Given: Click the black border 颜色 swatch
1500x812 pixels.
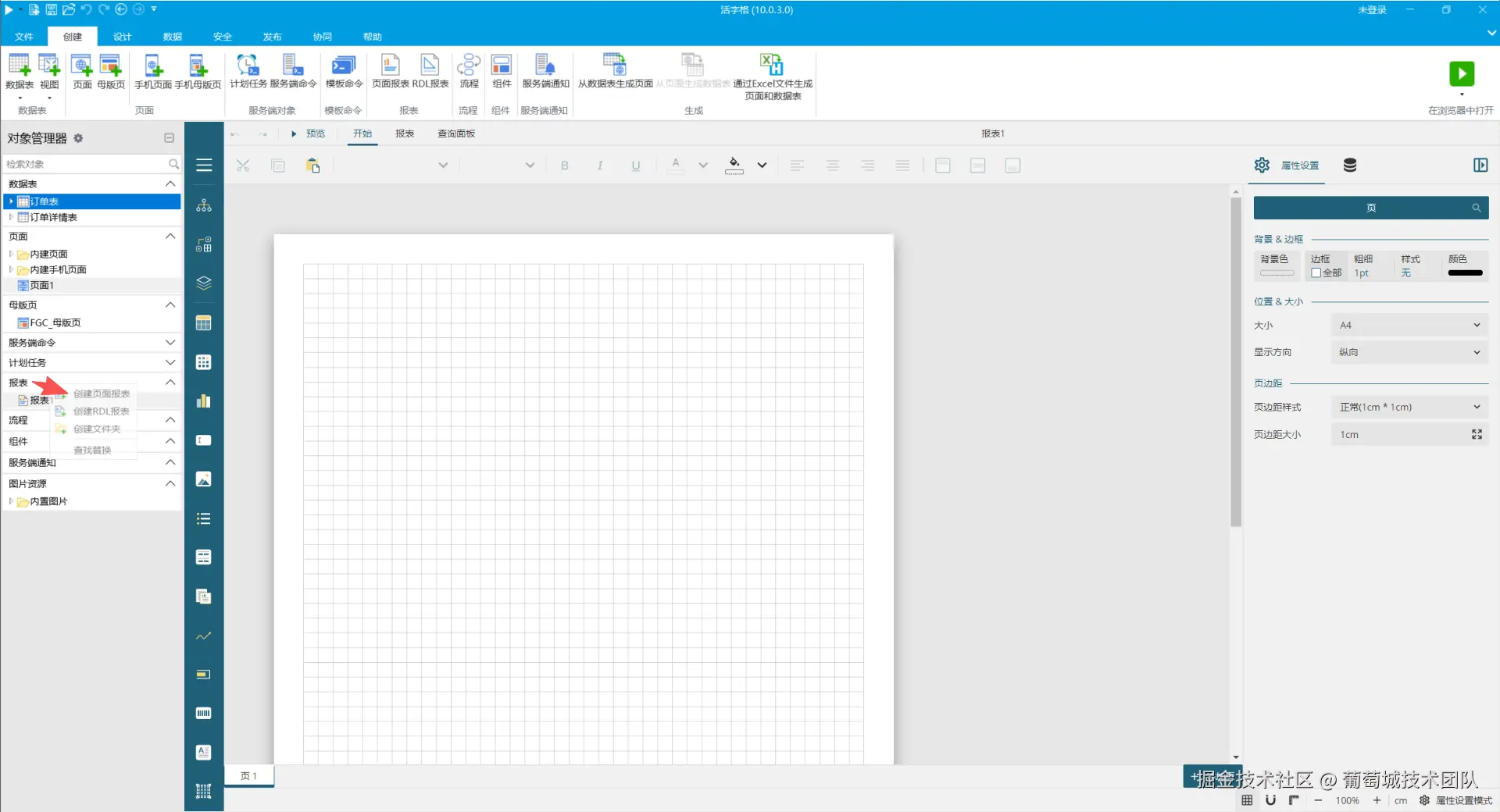Looking at the screenshot, I should tap(1466, 273).
